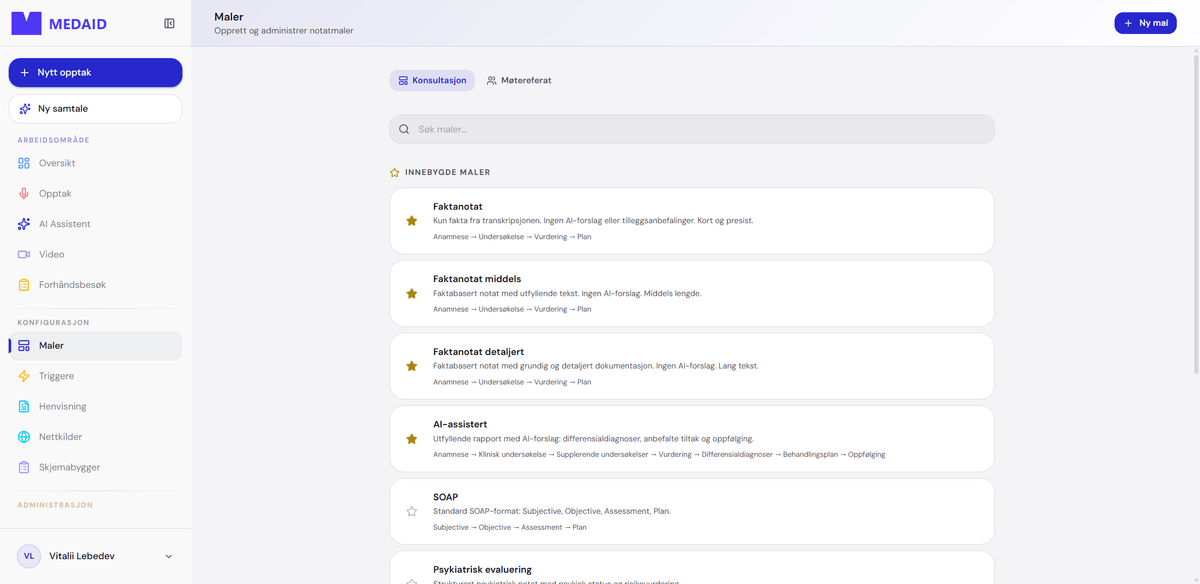Screen dimensions: 1200x584
Task: Open Triggere lightning icon
Action: pyautogui.click(x=24, y=376)
